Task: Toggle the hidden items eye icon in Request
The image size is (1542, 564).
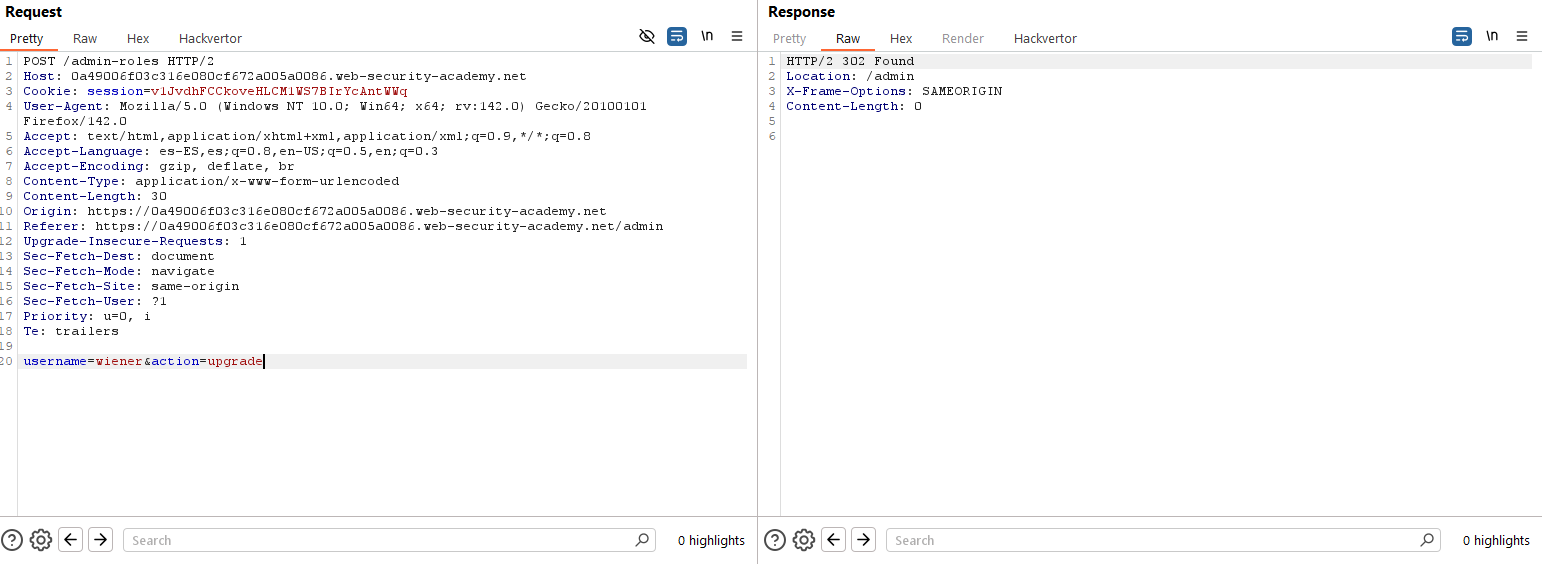Action: point(647,36)
